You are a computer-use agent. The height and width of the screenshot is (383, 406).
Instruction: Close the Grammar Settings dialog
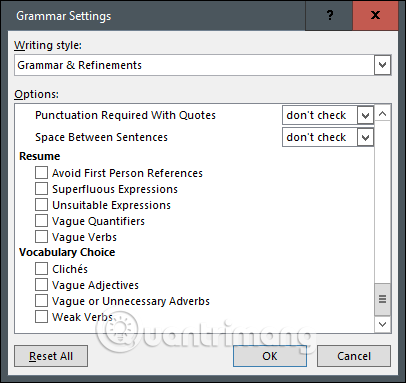click(x=375, y=15)
